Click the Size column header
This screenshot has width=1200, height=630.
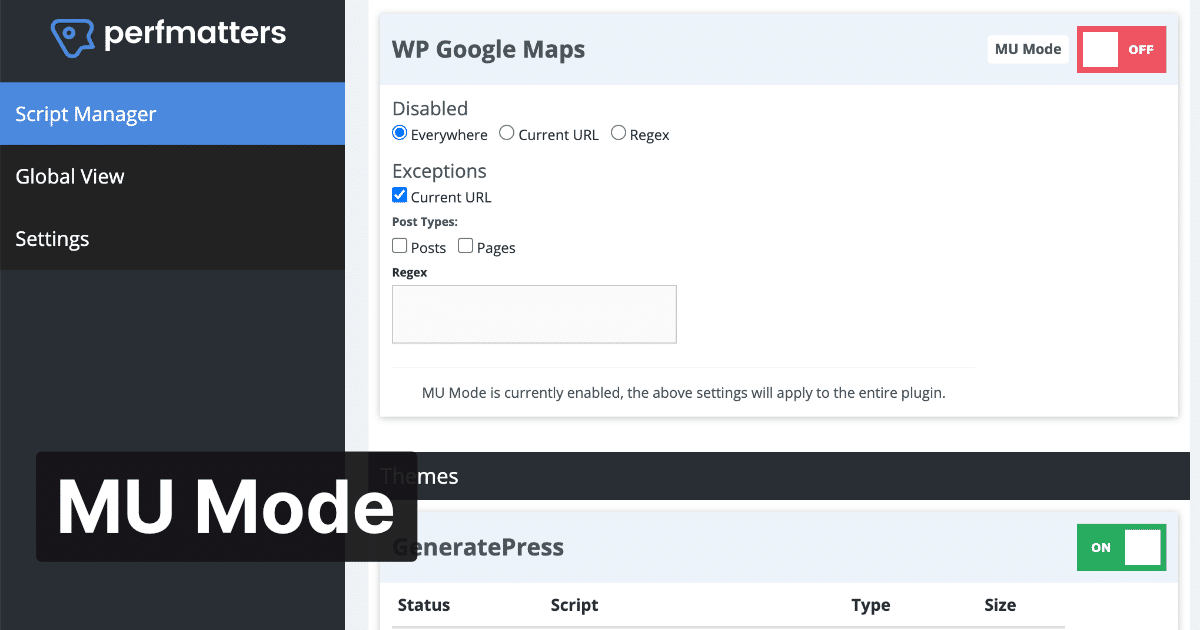click(x=1000, y=605)
